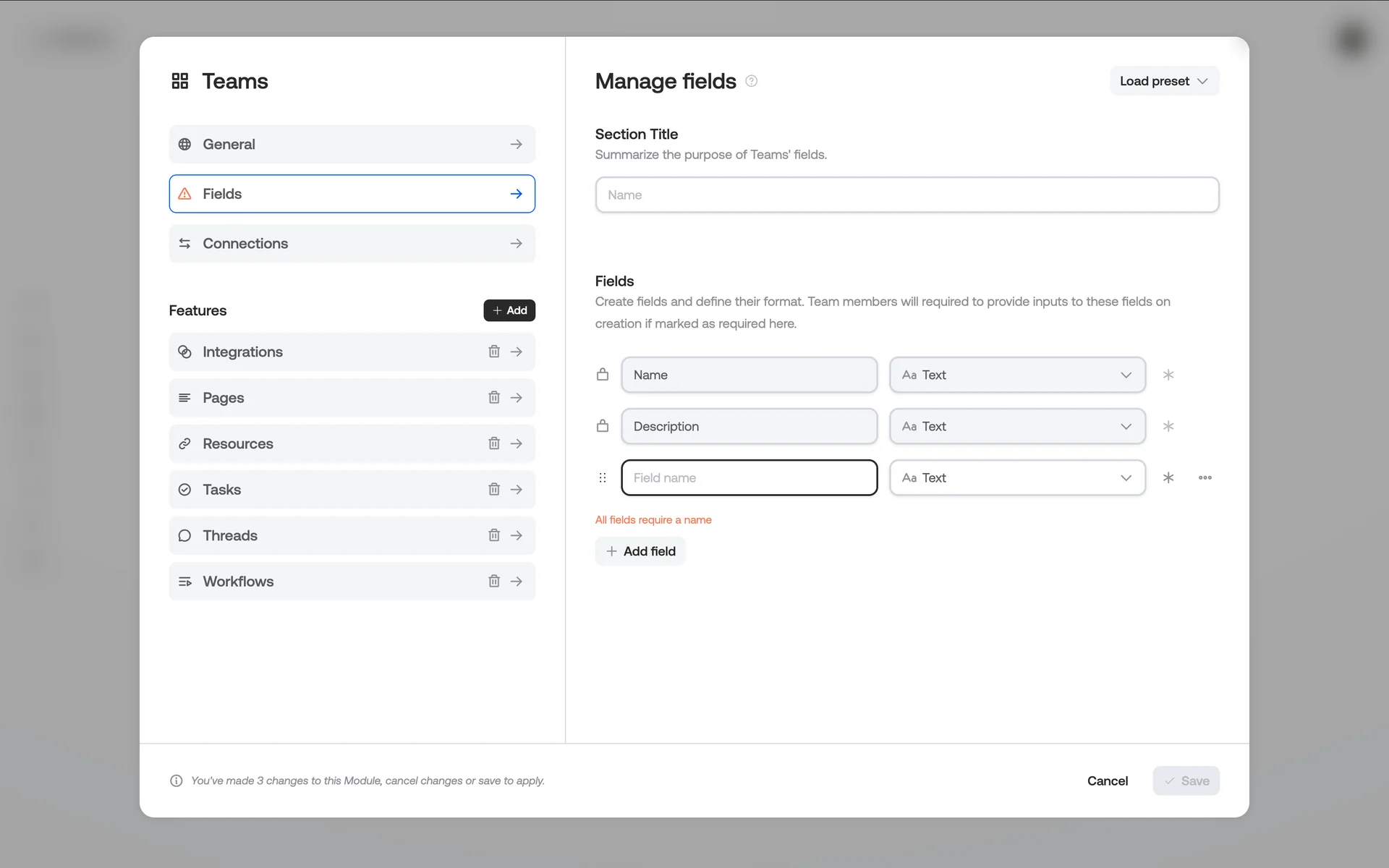1389x868 pixels.
Task: Toggle the required asterisk for the Description field
Action: coord(1168,426)
